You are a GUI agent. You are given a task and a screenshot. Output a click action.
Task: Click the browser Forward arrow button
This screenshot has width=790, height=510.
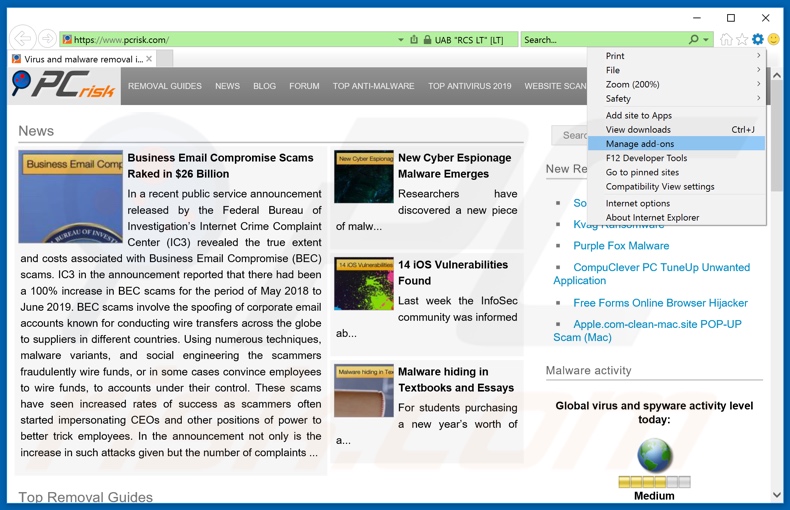(47, 38)
